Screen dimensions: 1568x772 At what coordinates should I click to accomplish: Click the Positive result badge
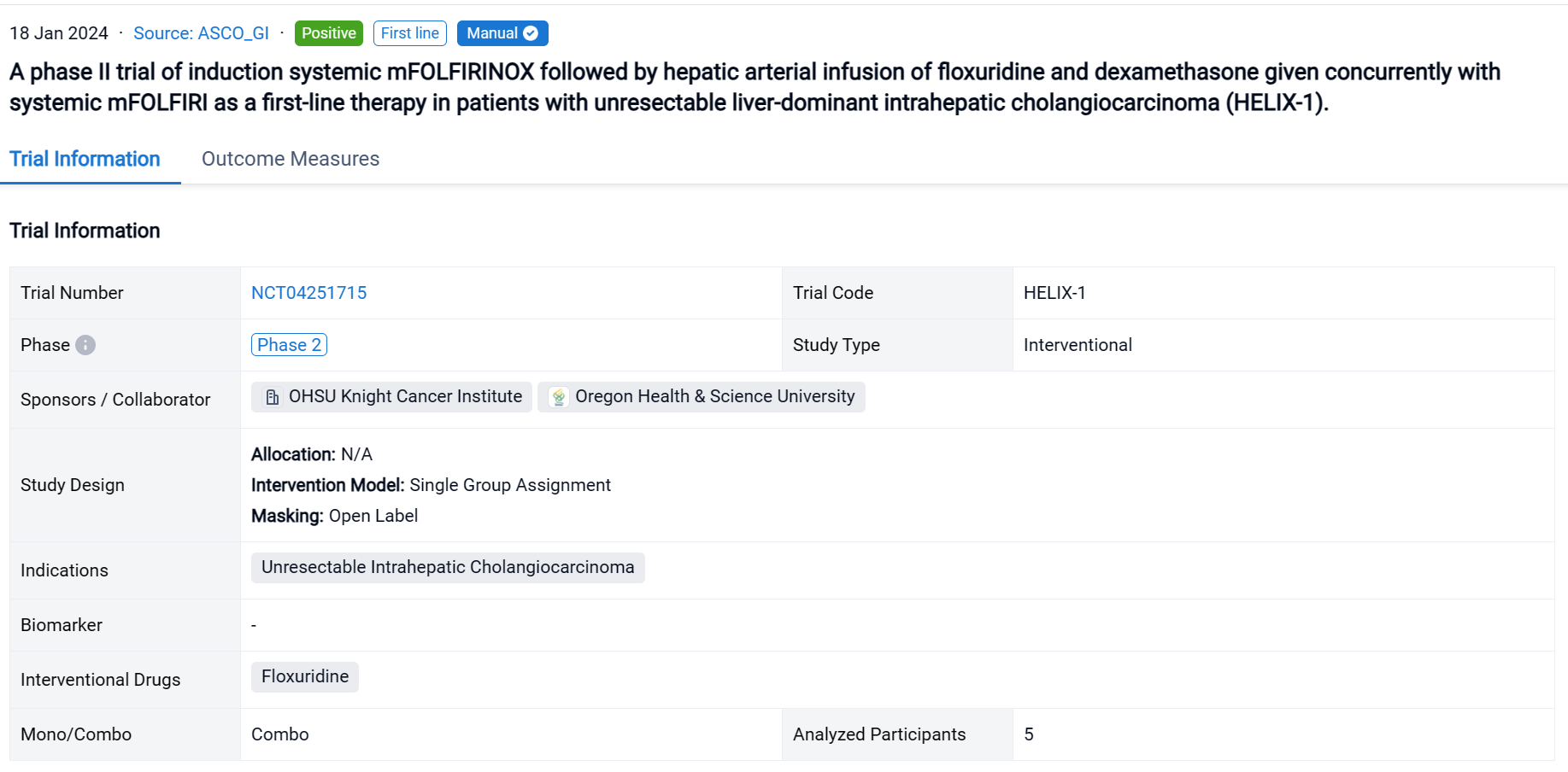point(328,33)
